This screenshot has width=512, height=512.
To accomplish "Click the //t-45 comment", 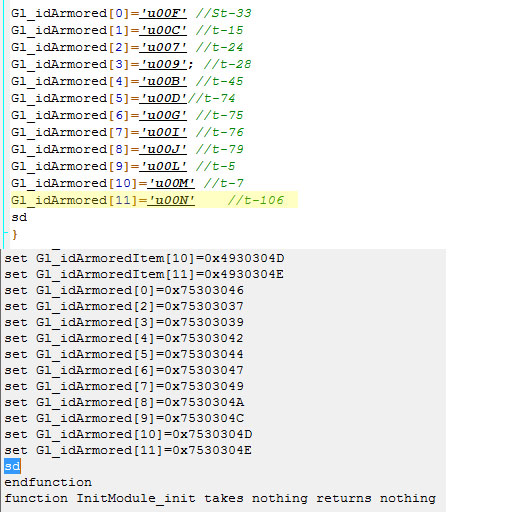I will coord(219,82).
